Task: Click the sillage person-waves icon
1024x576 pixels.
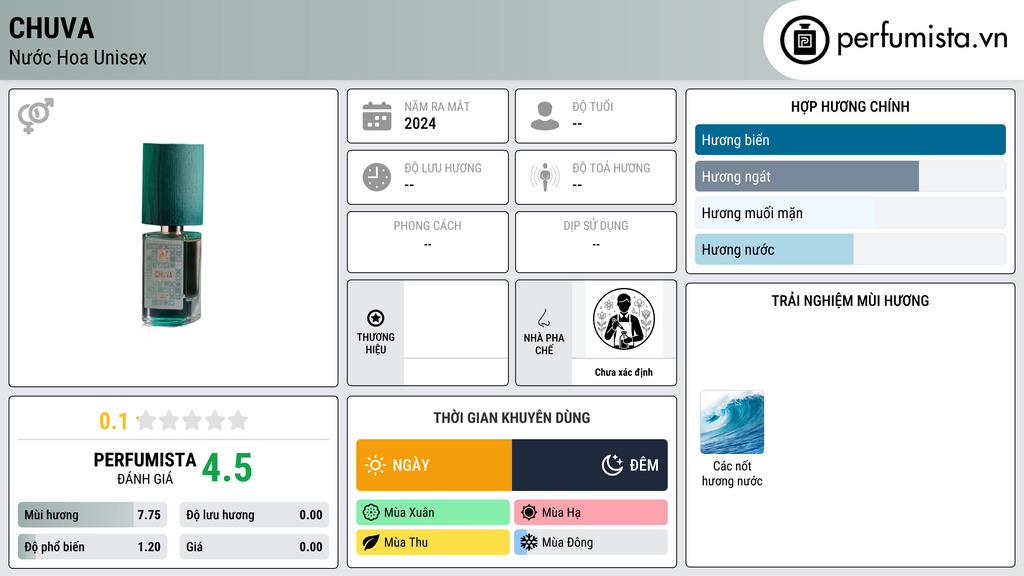Action: (x=545, y=177)
